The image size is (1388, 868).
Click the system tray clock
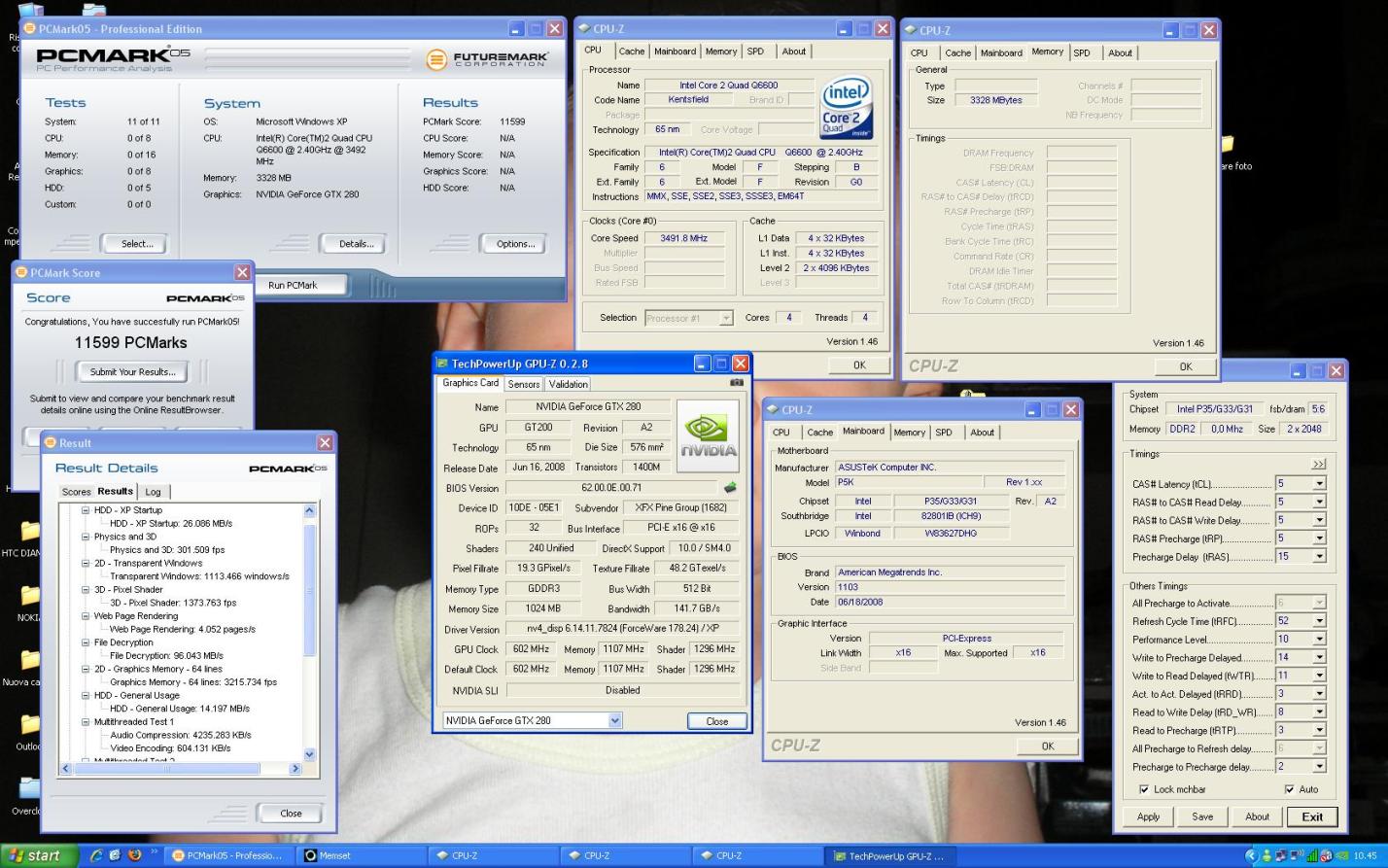(x=1365, y=856)
